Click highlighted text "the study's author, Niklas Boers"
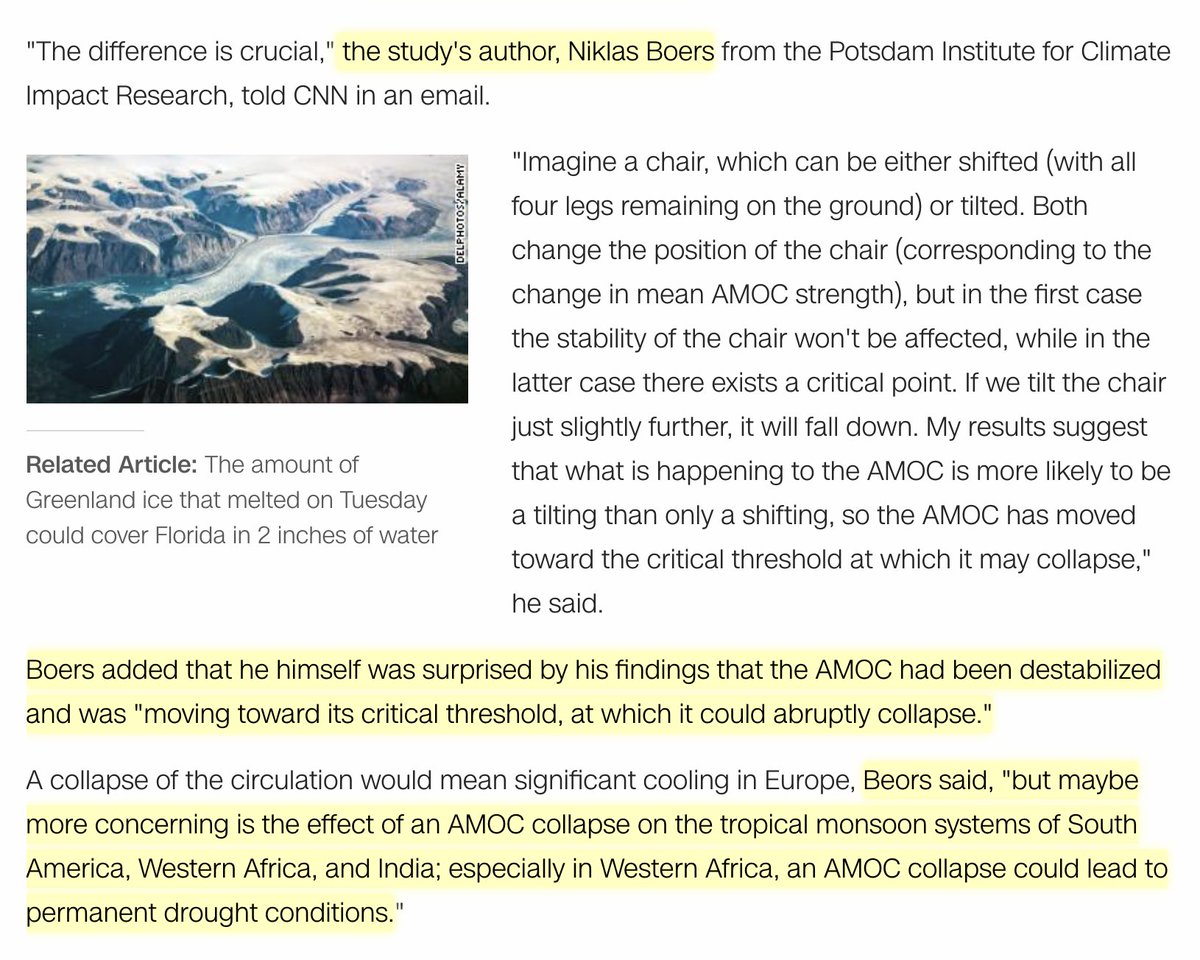The width and height of the screenshot is (1200, 960). point(529,51)
